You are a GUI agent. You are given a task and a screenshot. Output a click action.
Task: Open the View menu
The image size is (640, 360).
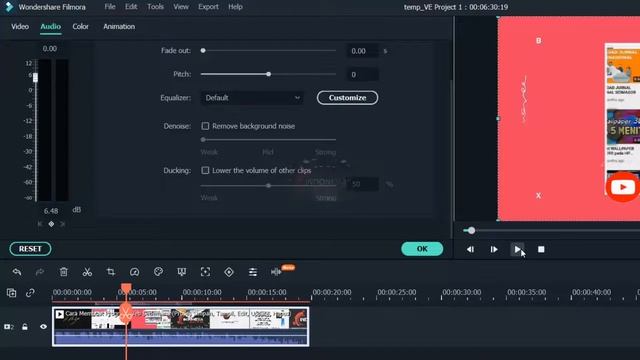pyautogui.click(x=181, y=7)
